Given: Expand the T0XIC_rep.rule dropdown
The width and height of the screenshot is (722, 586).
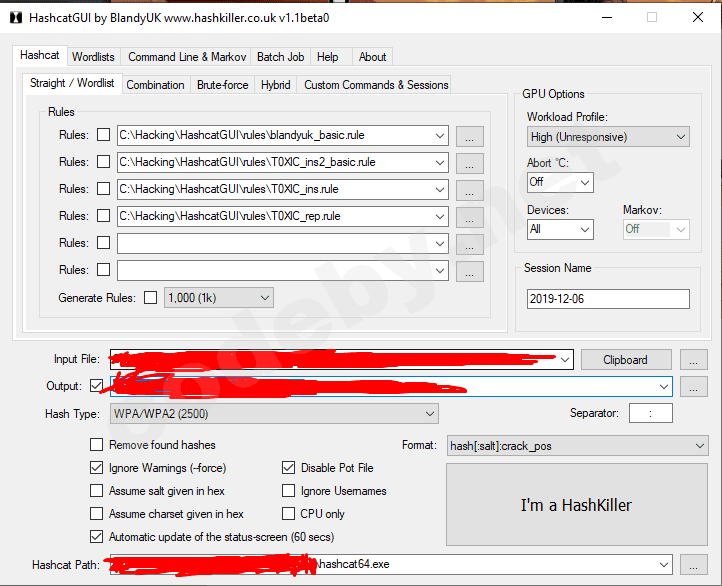Looking at the screenshot, I should click(440, 216).
